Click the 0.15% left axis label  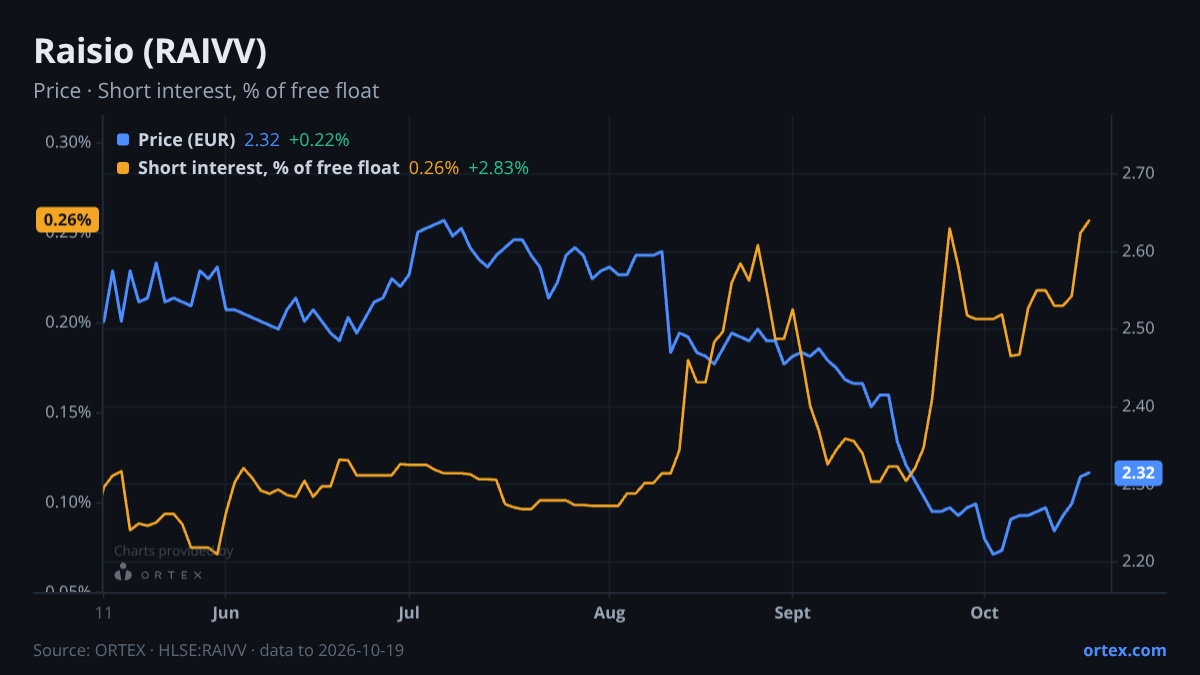click(x=68, y=411)
